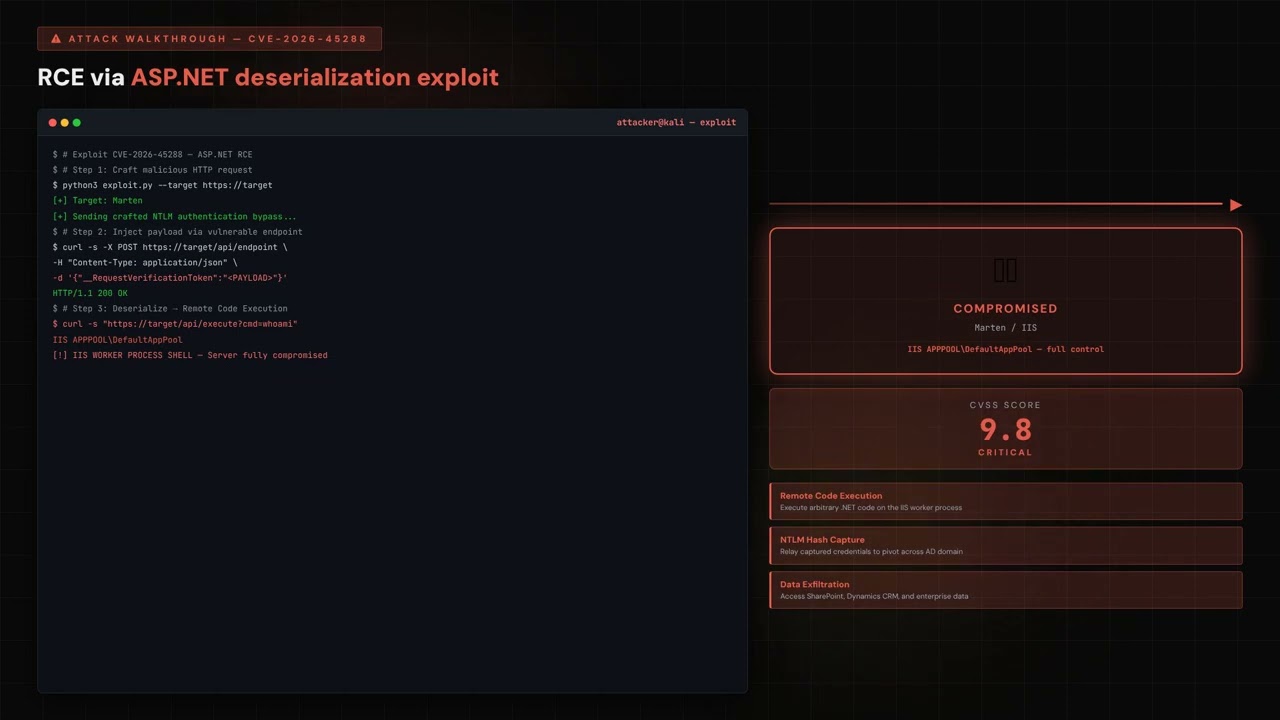Click the '# Step 1: Craft malicious HTTP request' line
1280x720 pixels.
[x=152, y=170]
